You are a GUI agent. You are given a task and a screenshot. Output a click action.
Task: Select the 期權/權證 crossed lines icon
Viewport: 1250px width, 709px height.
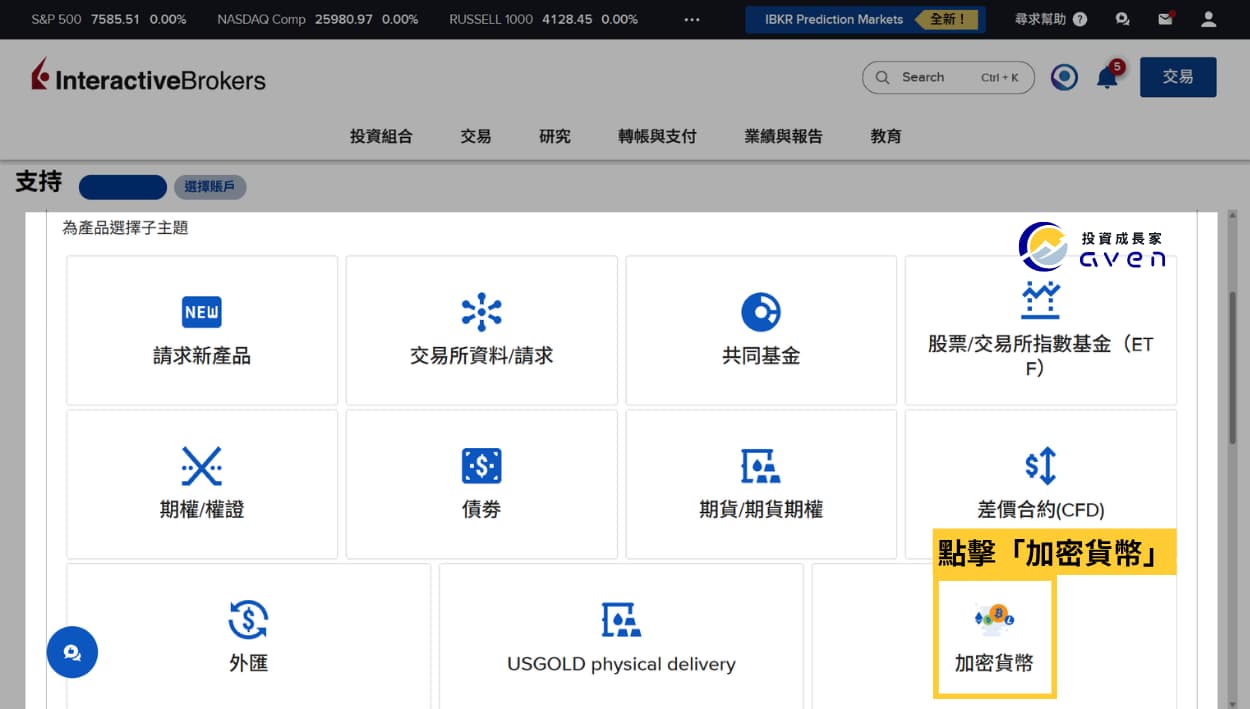pyautogui.click(x=202, y=466)
